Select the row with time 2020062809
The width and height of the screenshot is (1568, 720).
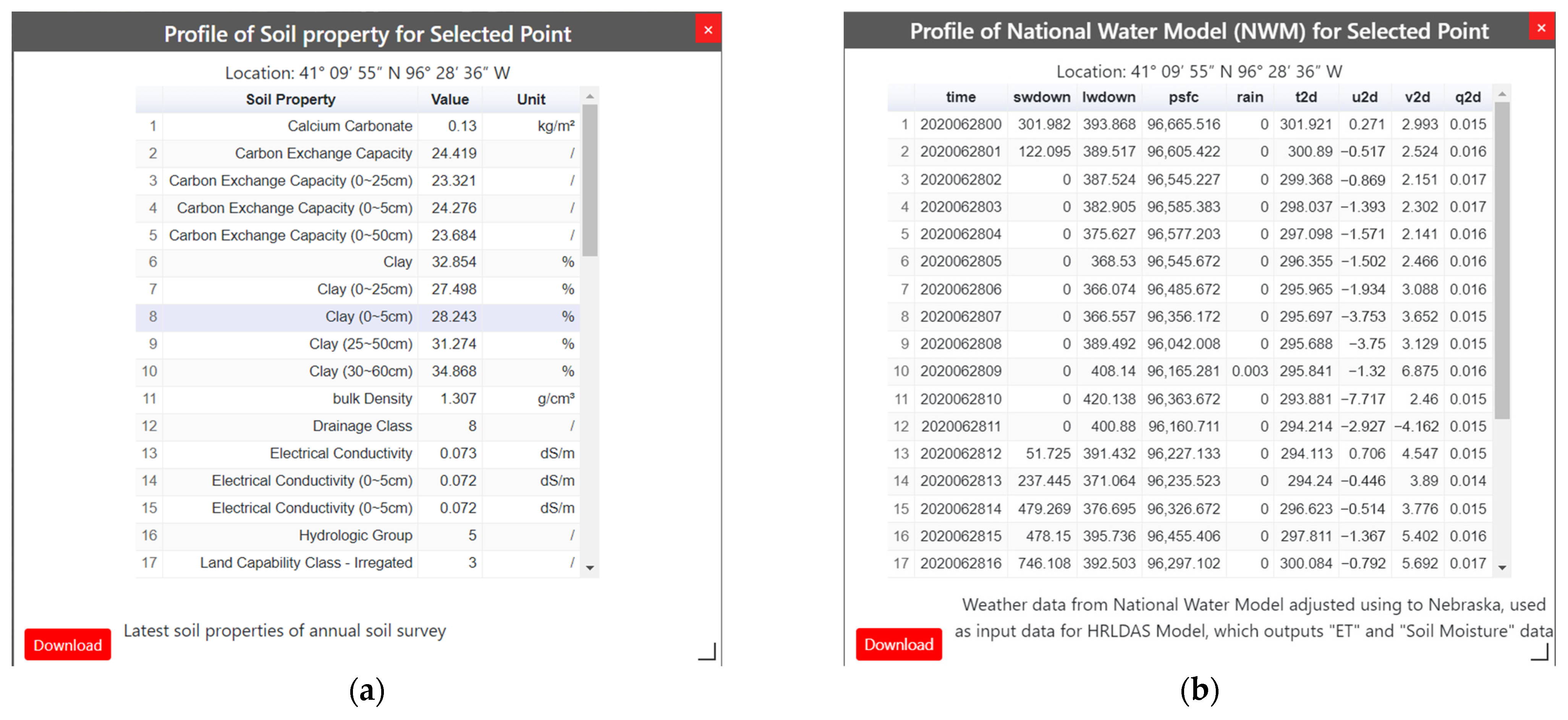tap(961, 371)
